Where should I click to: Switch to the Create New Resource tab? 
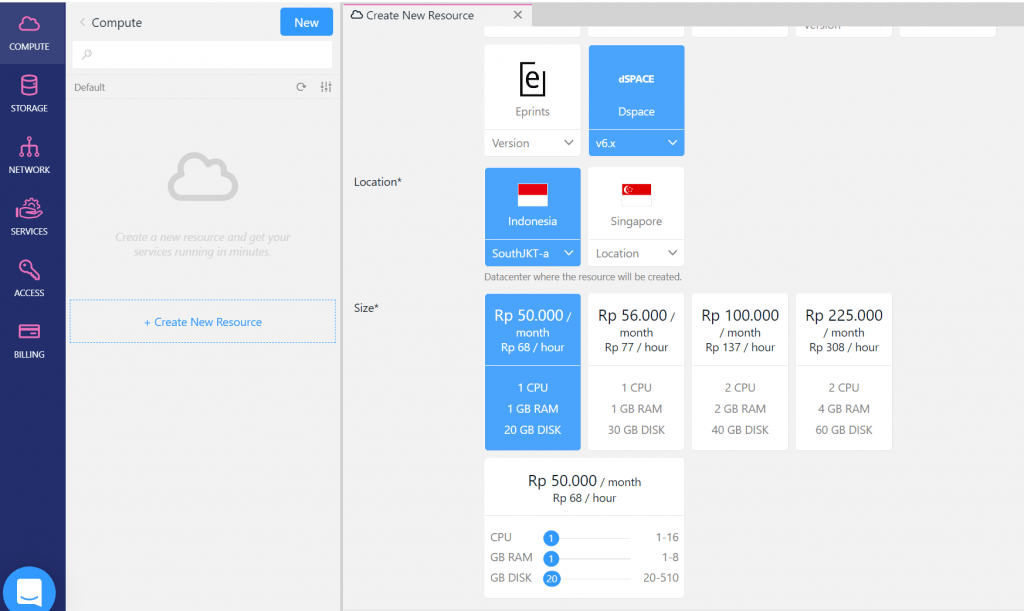tap(421, 15)
